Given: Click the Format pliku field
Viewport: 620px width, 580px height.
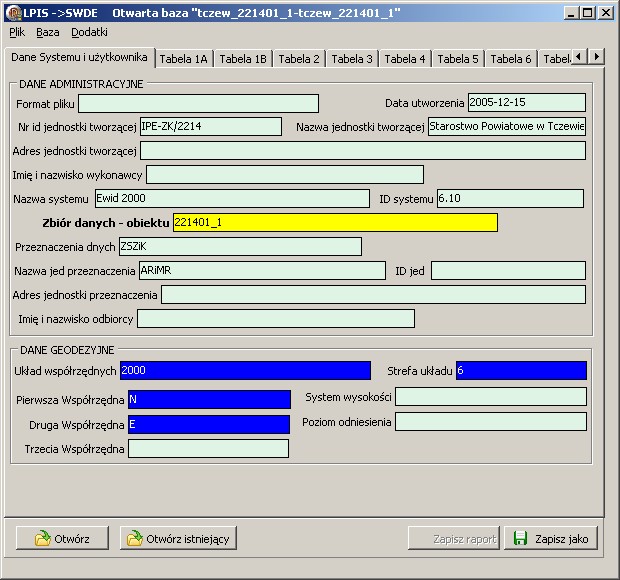Looking at the screenshot, I should [198, 104].
